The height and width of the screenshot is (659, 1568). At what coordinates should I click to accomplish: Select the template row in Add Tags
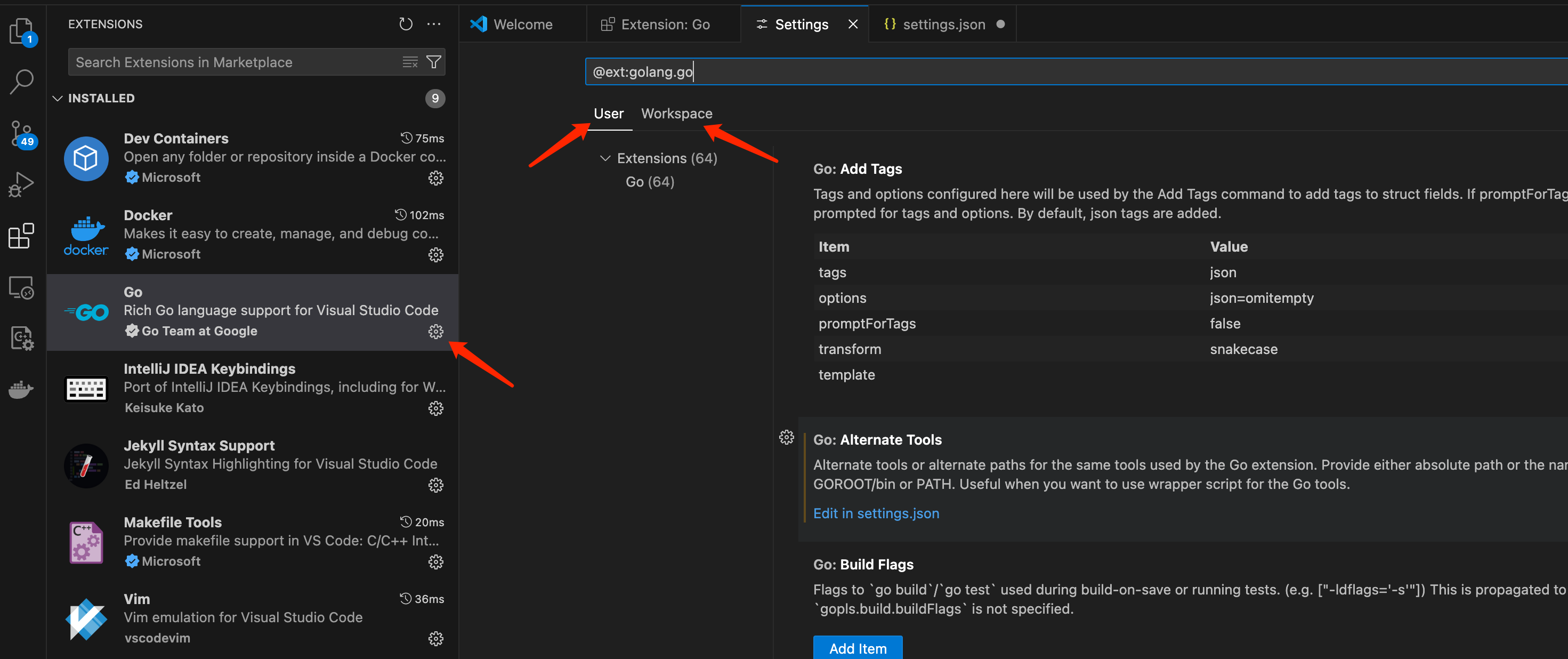1190,375
